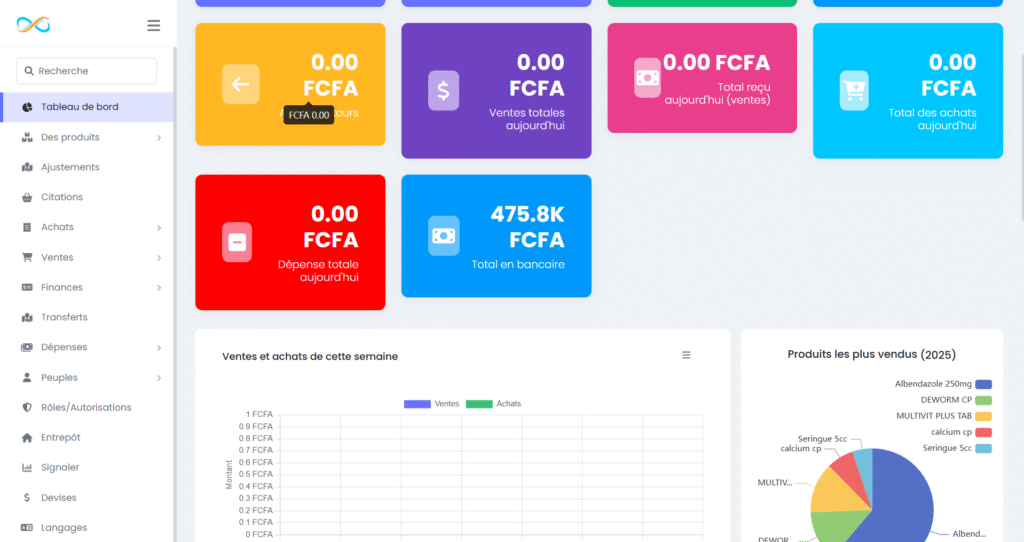Click the Ventes cart icon
Image resolution: width=1024 pixels, height=542 pixels.
coord(27,257)
